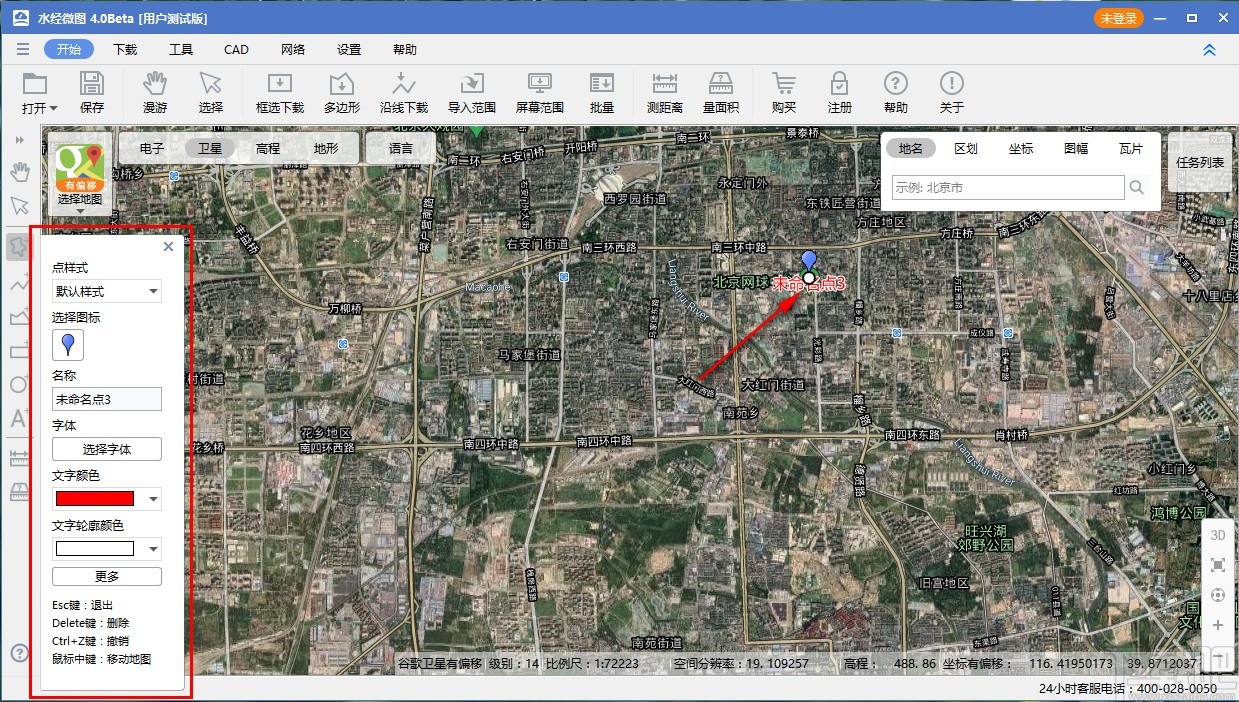This screenshot has height=702, width=1239.
Task: Select hand pan tool in left sidebar
Action: click(x=19, y=172)
